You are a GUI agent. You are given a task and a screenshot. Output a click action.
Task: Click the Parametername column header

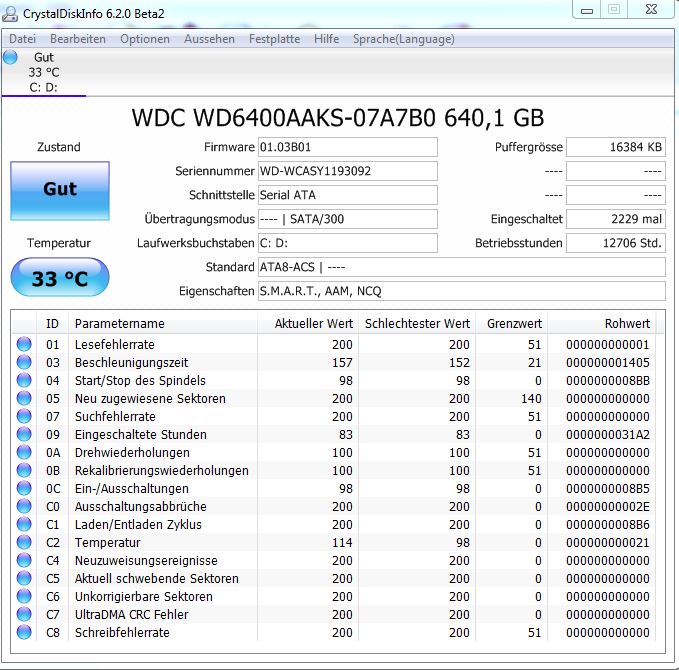point(163,324)
